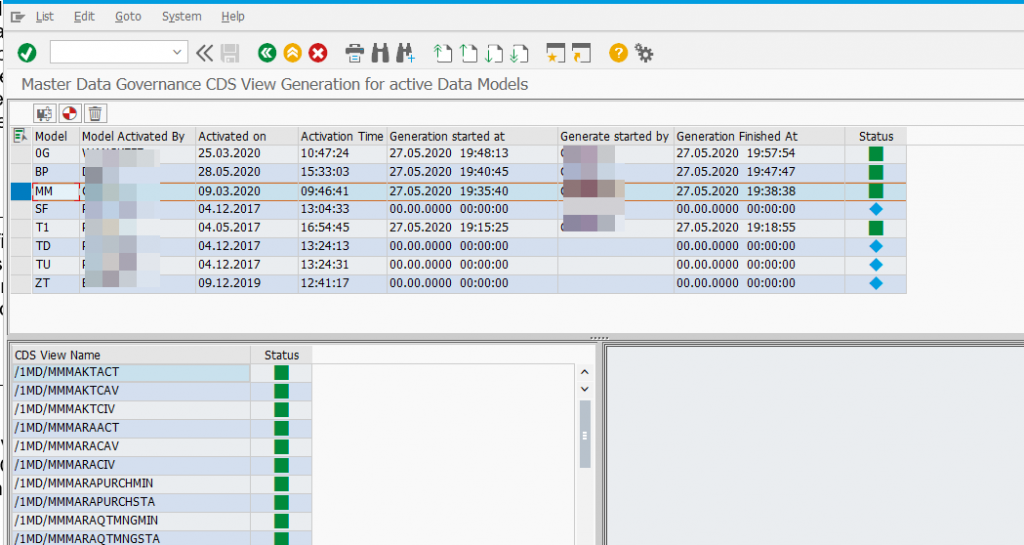Go to last page icon
Screen dimensions: 1024x545
[519, 53]
